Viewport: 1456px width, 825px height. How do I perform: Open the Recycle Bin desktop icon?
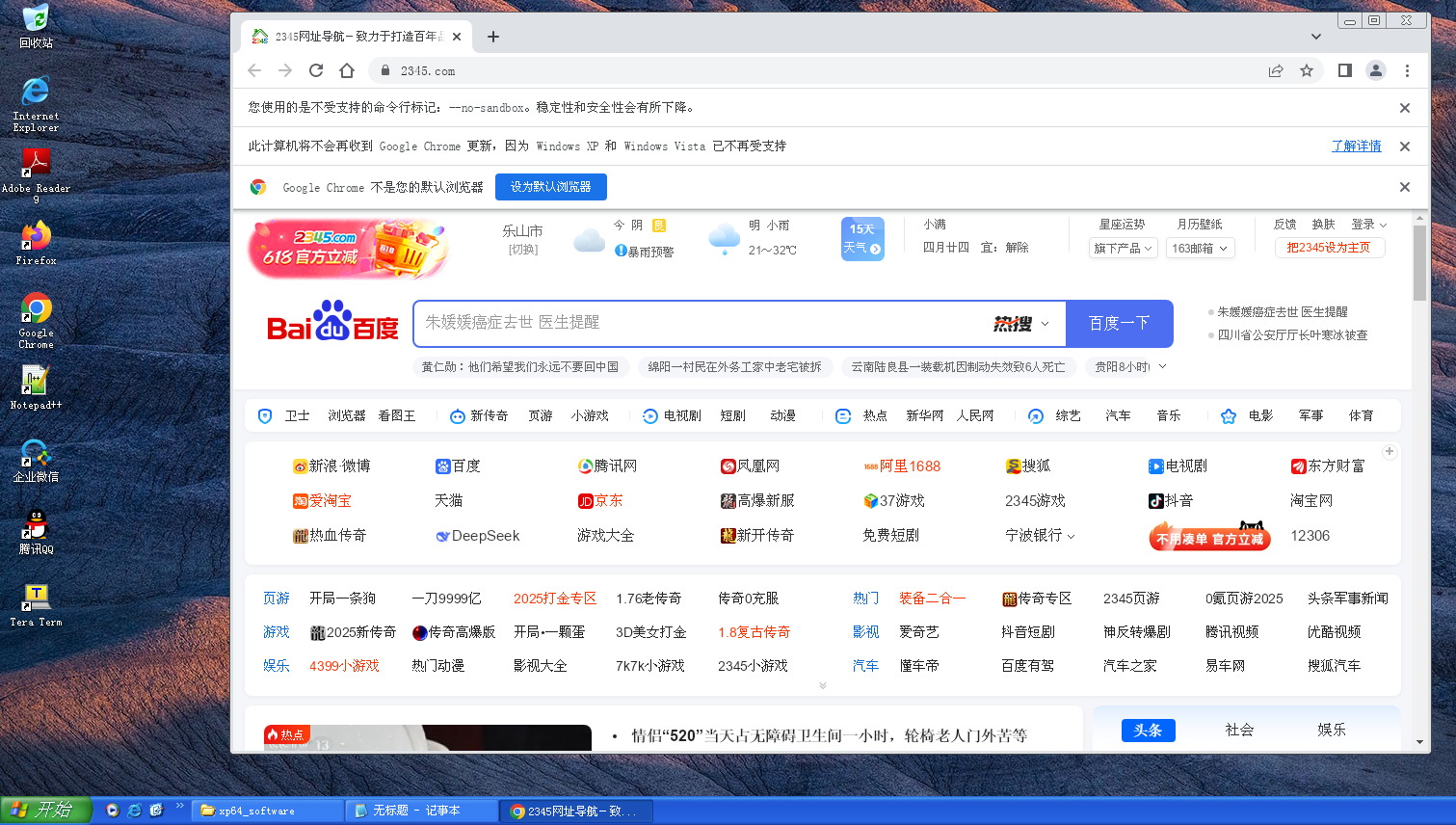click(x=36, y=26)
